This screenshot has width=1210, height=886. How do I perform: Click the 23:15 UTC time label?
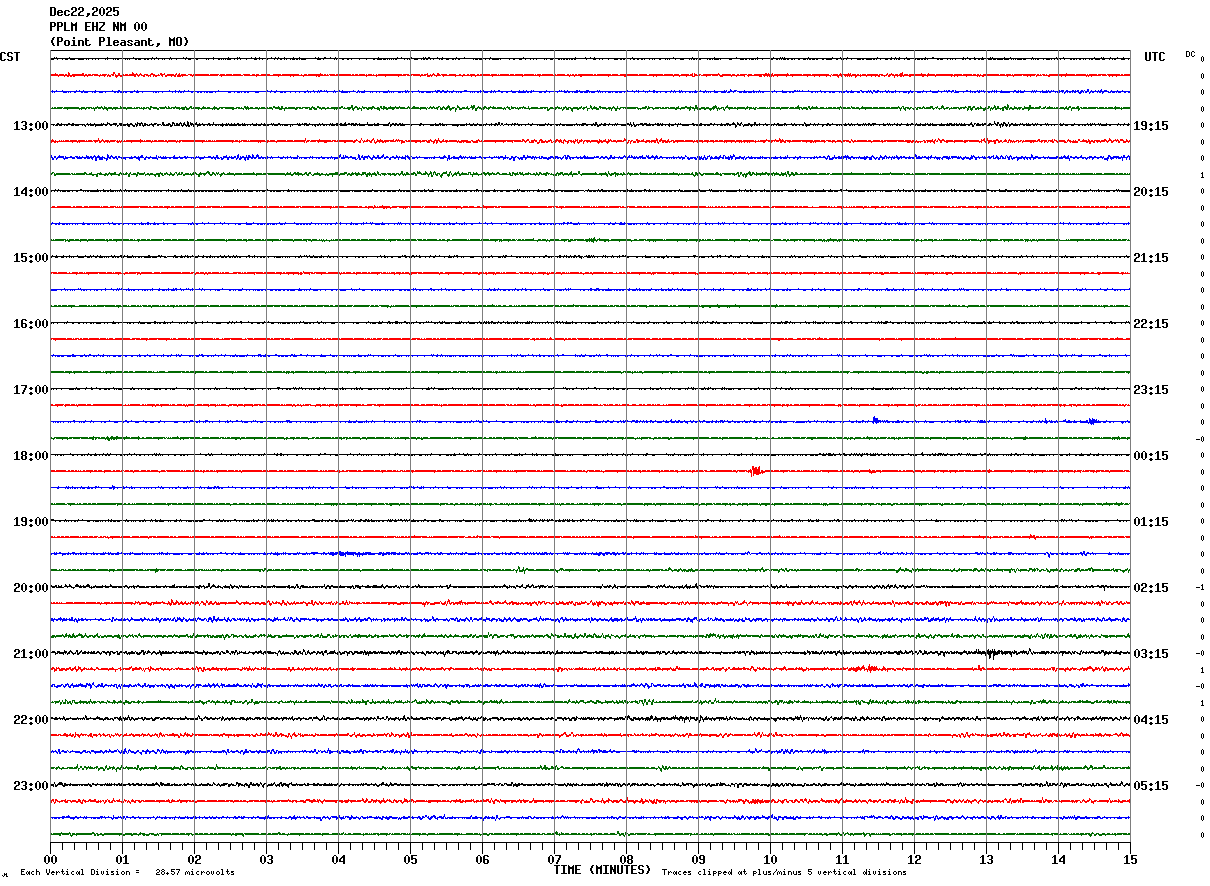(1151, 390)
